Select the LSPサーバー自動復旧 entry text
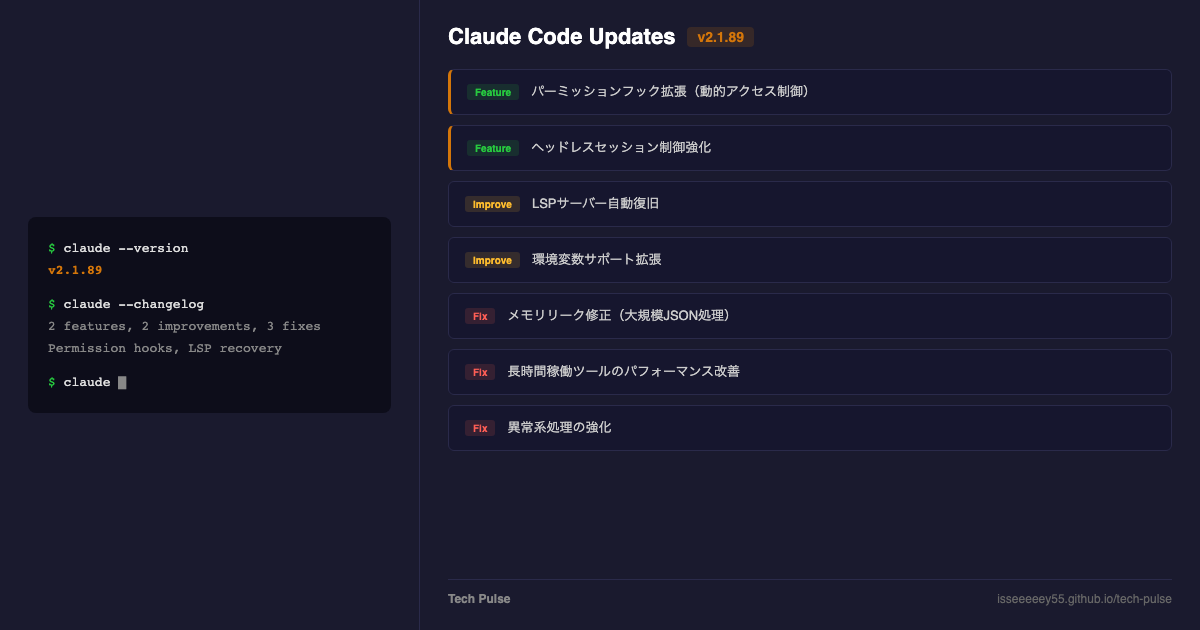This screenshot has height=630, width=1200. click(595, 204)
